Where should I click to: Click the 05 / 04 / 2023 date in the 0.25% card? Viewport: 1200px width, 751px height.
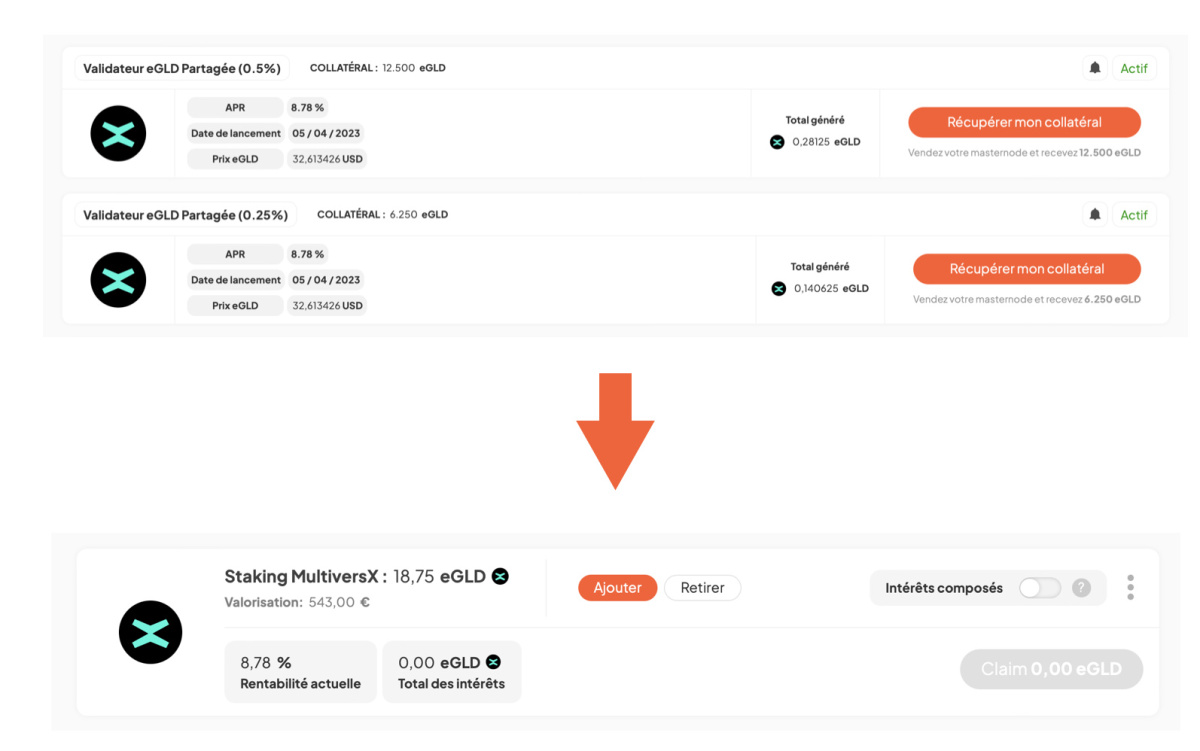326,280
